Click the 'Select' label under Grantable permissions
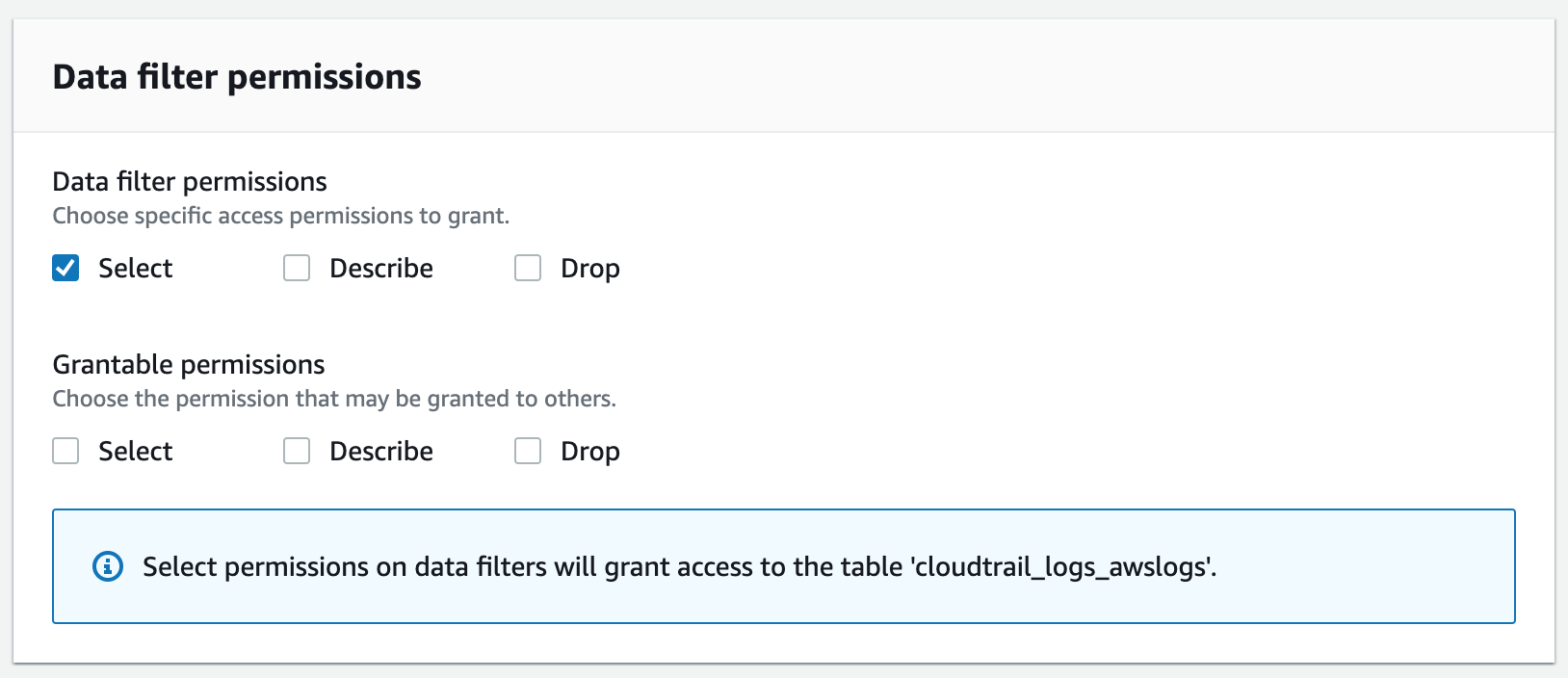This screenshot has height=678, width=1568. [x=135, y=452]
